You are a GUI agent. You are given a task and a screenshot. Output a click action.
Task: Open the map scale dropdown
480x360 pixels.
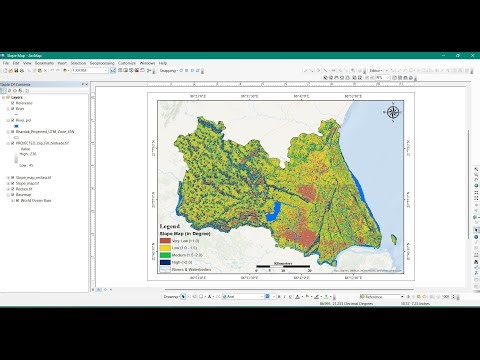(x=106, y=71)
